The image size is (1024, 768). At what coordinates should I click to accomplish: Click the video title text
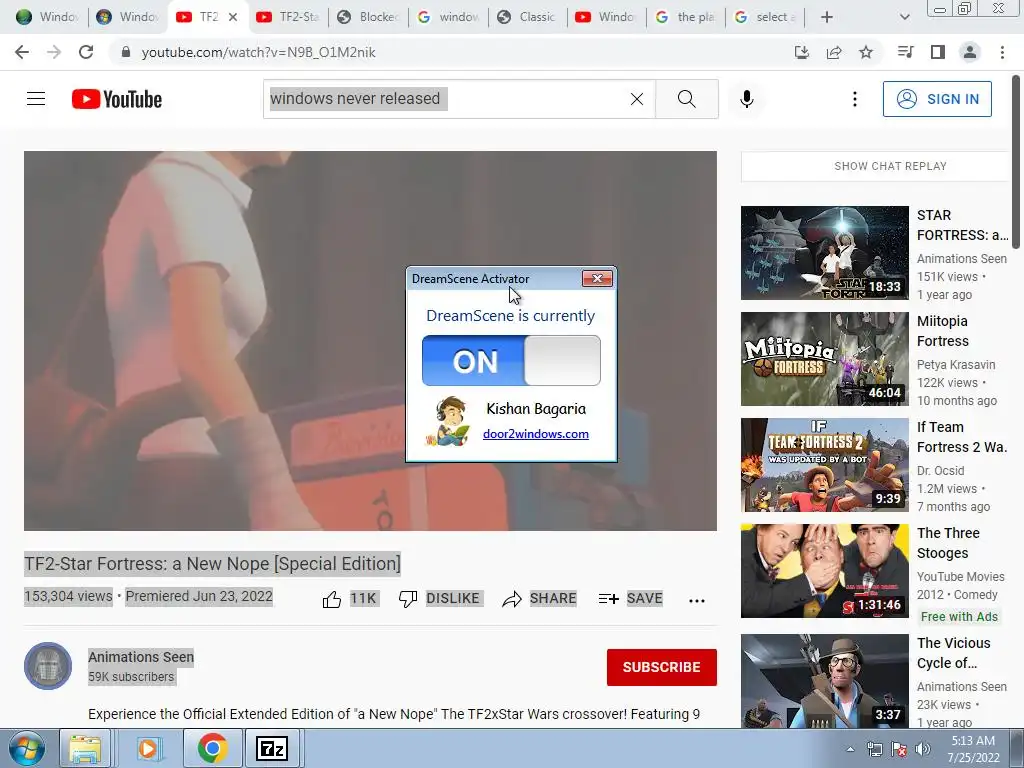(x=212, y=563)
